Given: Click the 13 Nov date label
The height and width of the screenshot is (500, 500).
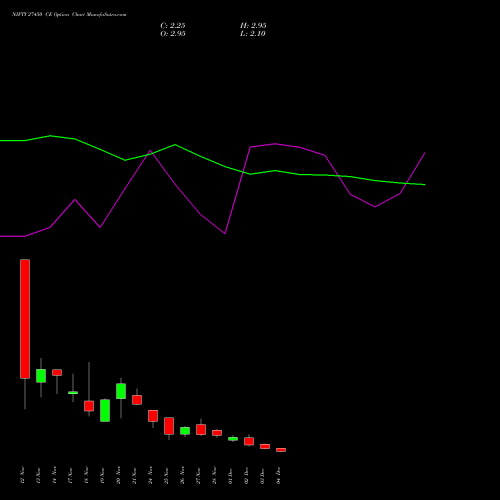Looking at the screenshot, I should (39, 475).
